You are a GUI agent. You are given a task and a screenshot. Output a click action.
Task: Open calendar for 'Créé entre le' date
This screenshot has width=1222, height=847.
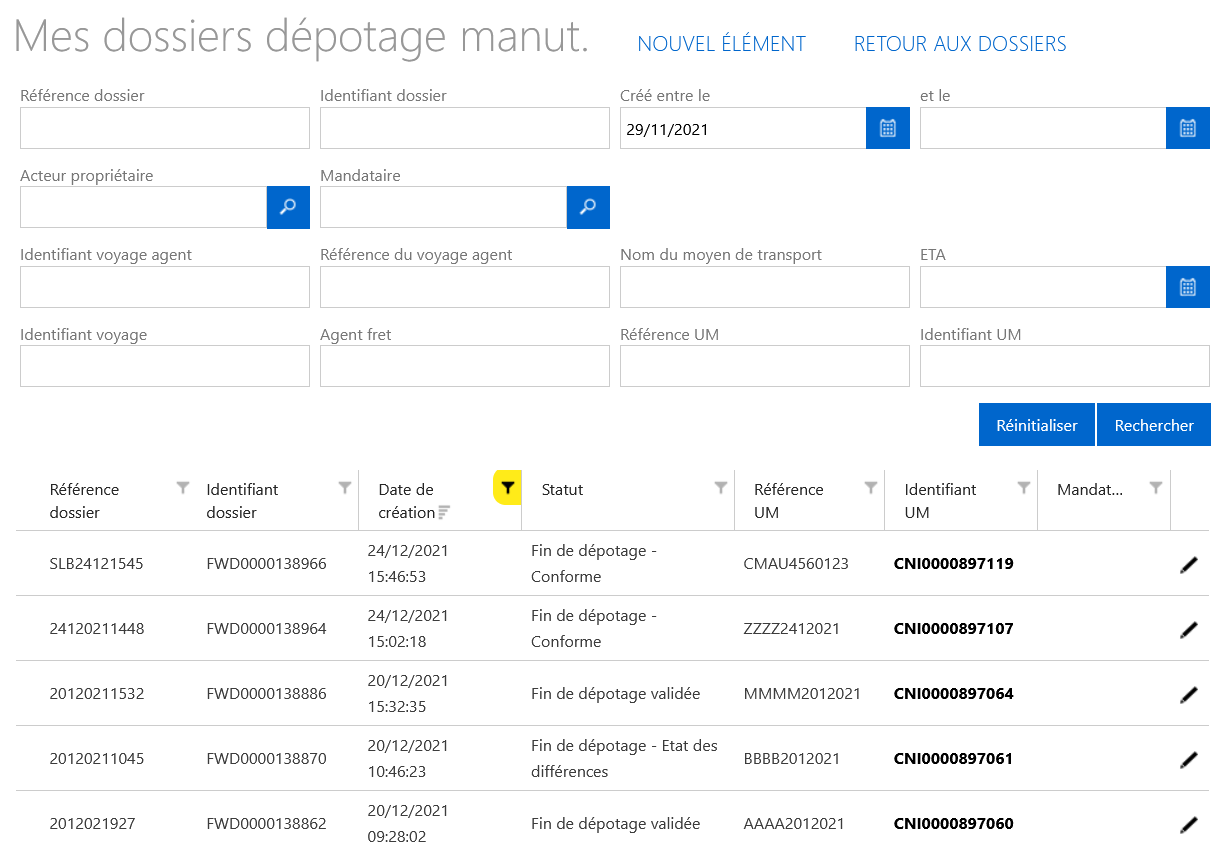(x=888, y=128)
